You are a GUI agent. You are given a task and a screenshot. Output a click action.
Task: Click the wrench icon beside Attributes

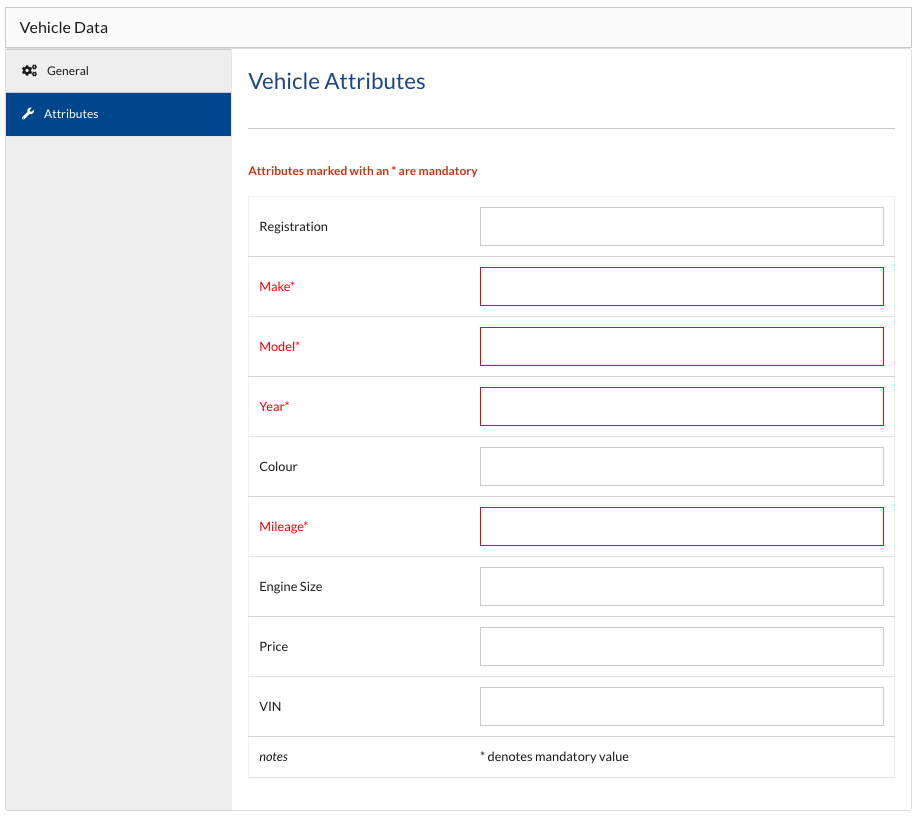28,114
